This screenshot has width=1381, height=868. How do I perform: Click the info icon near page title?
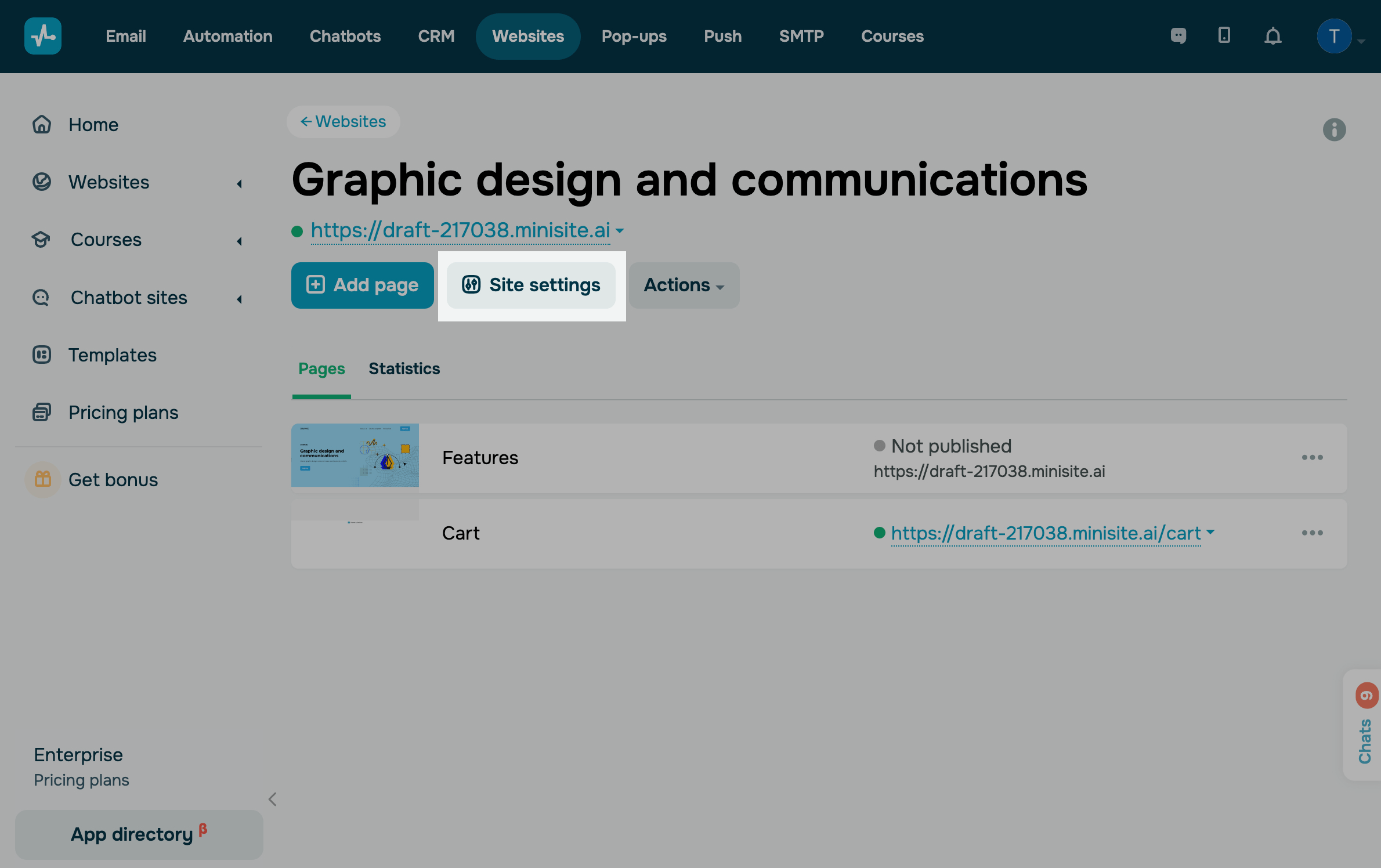pos(1334,129)
